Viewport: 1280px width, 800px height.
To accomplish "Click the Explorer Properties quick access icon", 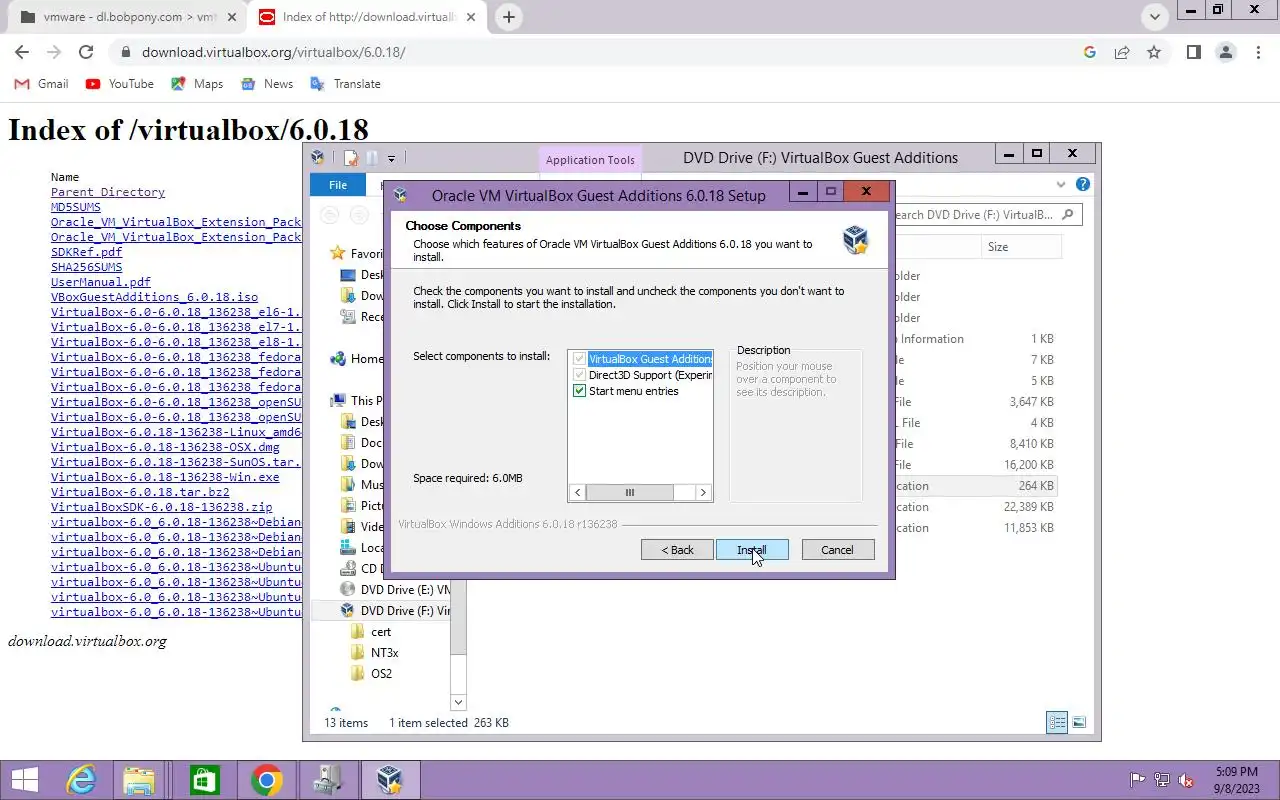I will tap(350, 158).
